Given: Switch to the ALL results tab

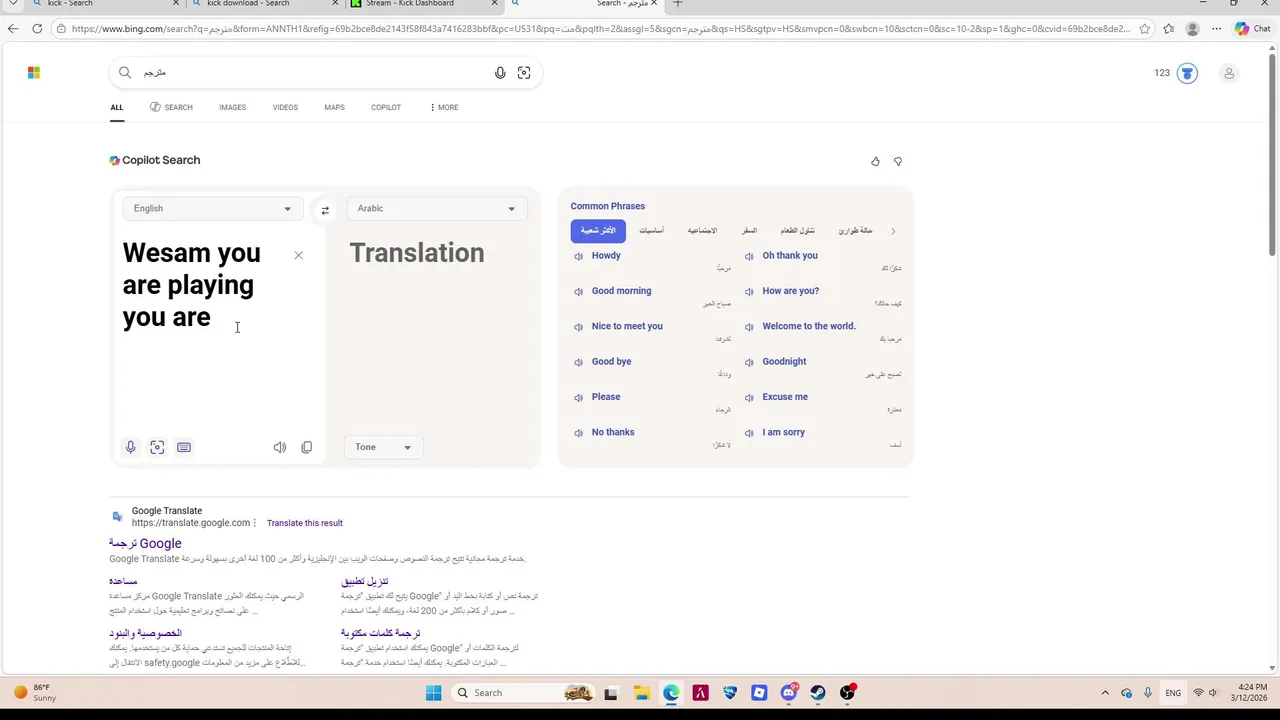Looking at the screenshot, I should coord(117,107).
